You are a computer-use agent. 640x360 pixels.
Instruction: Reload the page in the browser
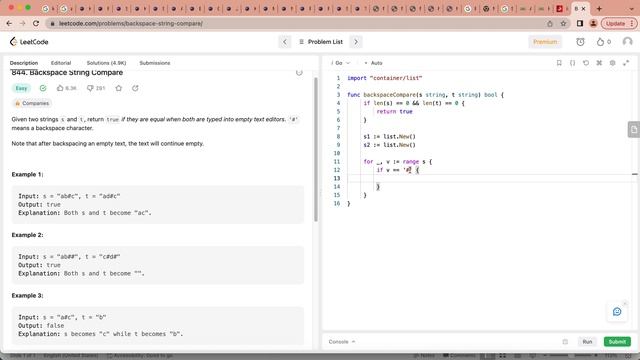tap(36, 24)
